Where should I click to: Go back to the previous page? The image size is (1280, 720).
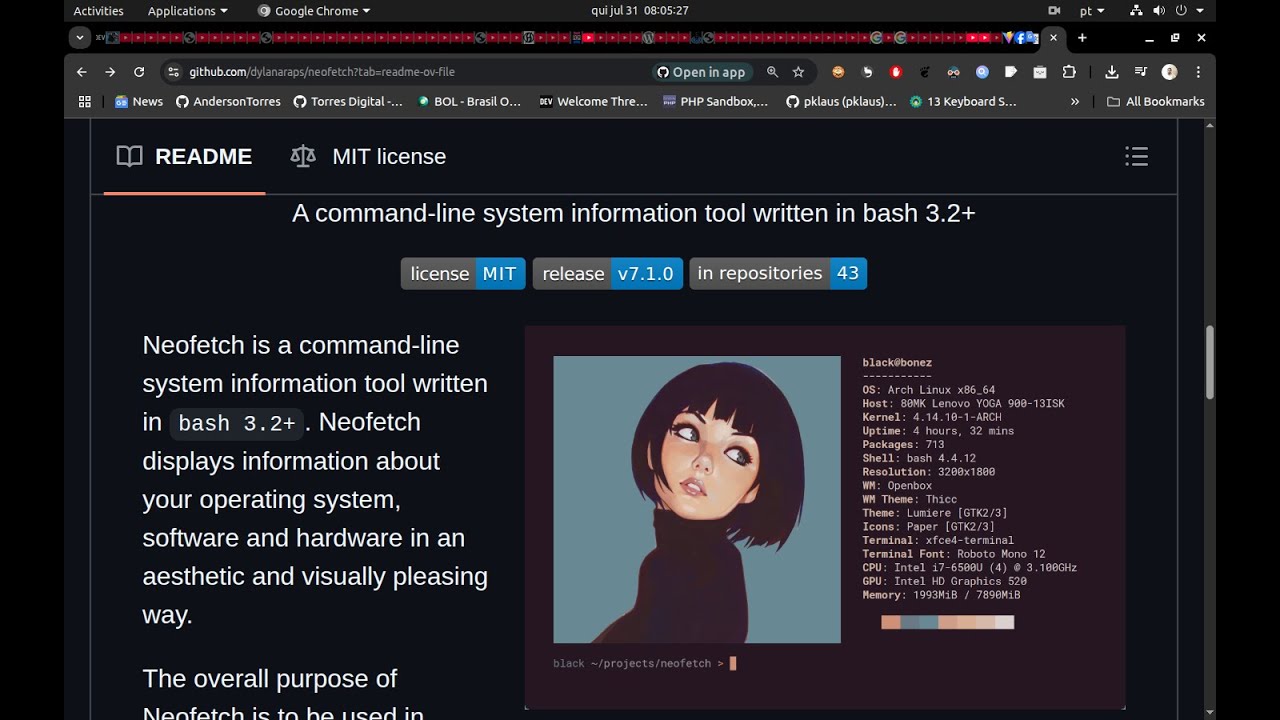(82, 72)
